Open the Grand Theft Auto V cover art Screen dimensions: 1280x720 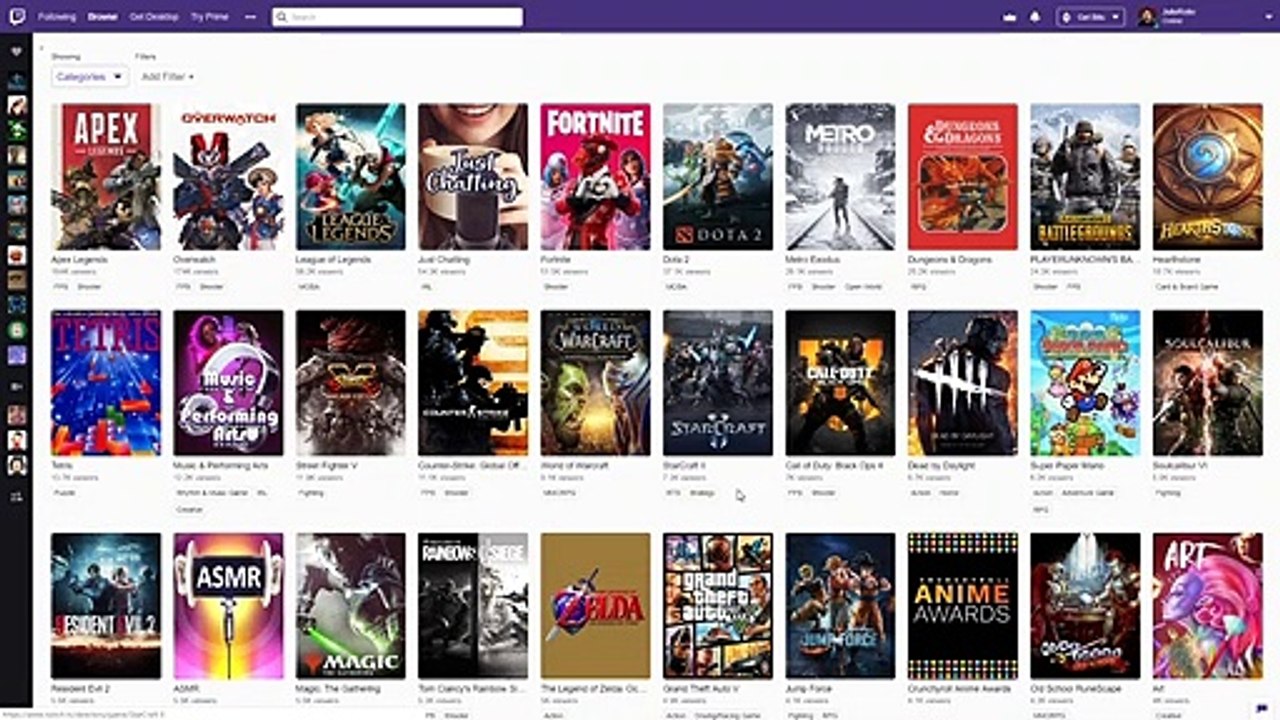[718, 606]
